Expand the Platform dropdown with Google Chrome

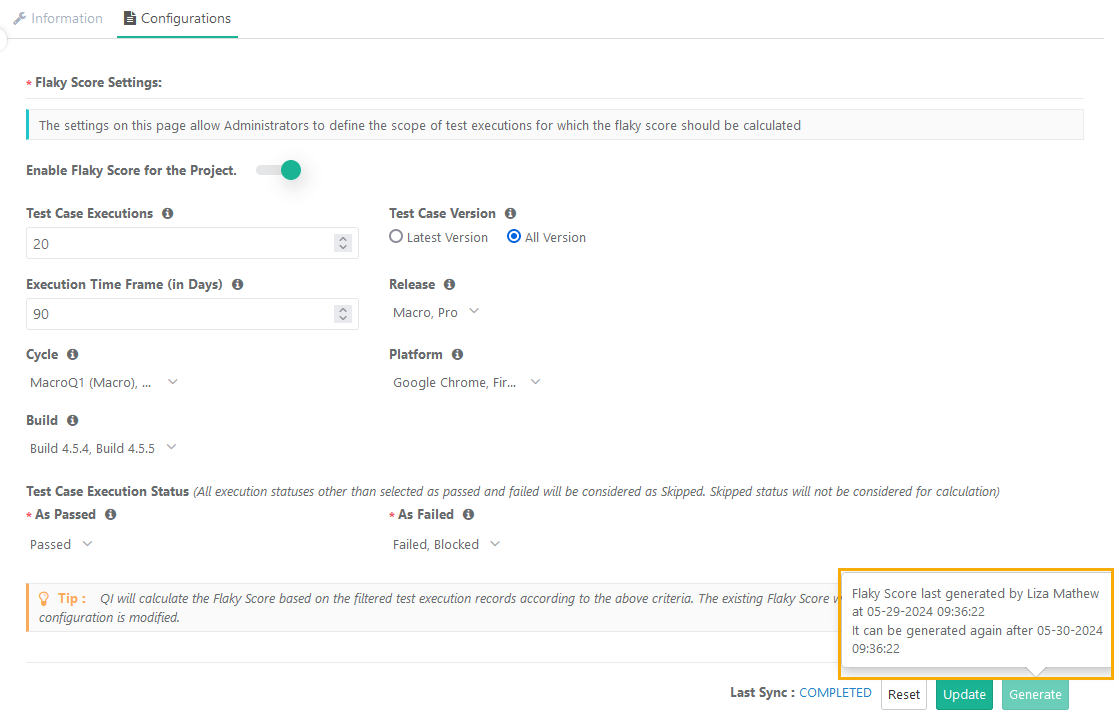coord(466,382)
